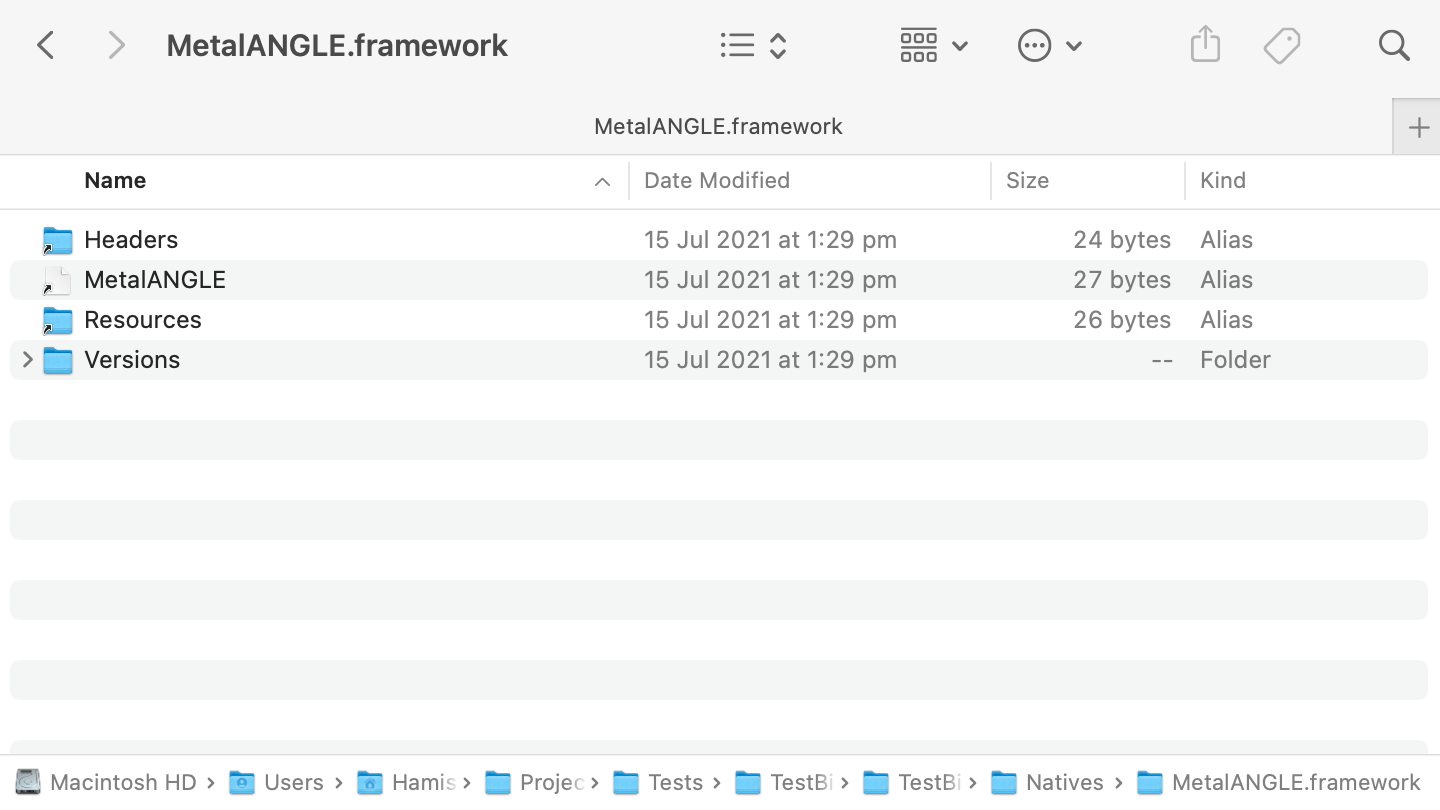Click the grouping grid icon
The width and height of the screenshot is (1440, 810).
click(x=918, y=45)
